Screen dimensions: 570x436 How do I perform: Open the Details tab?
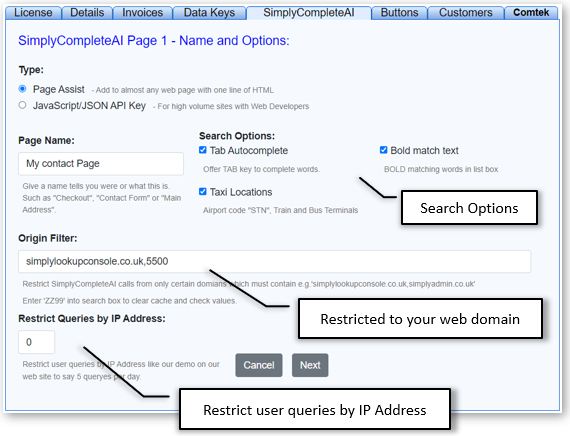[x=87, y=13]
